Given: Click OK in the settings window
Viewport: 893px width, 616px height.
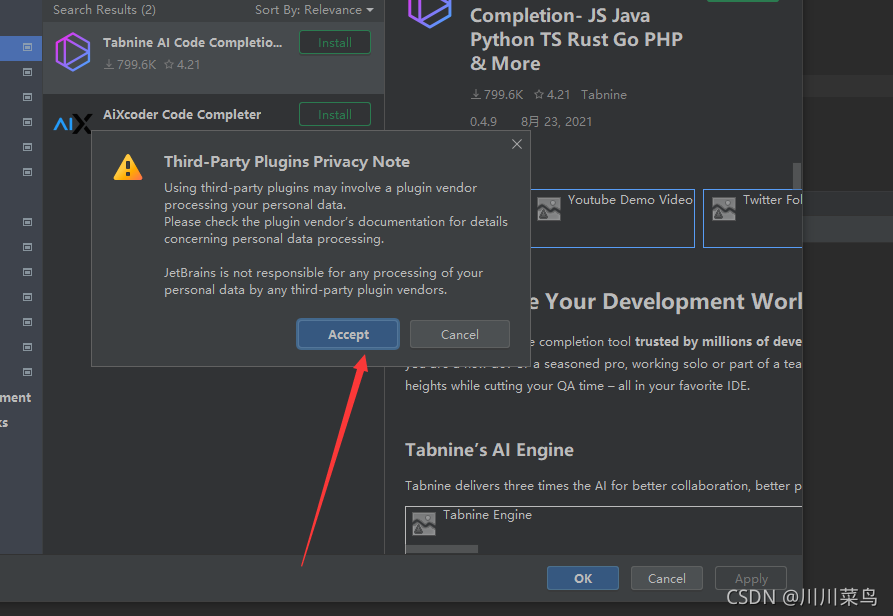Looking at the screenshot, I should pyautogui.click(x=583, y=578).
